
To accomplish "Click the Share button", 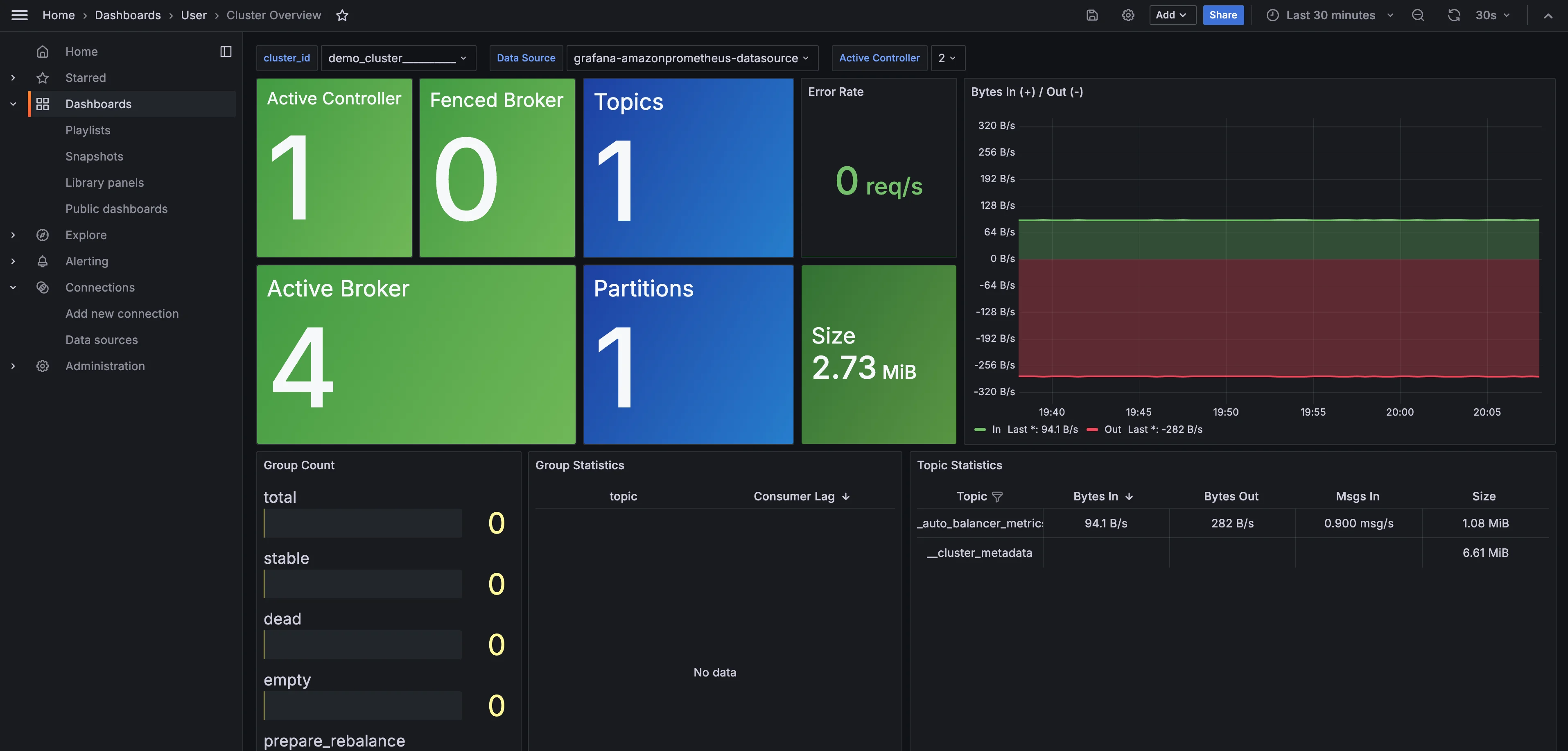I will tap(1223, 15).
